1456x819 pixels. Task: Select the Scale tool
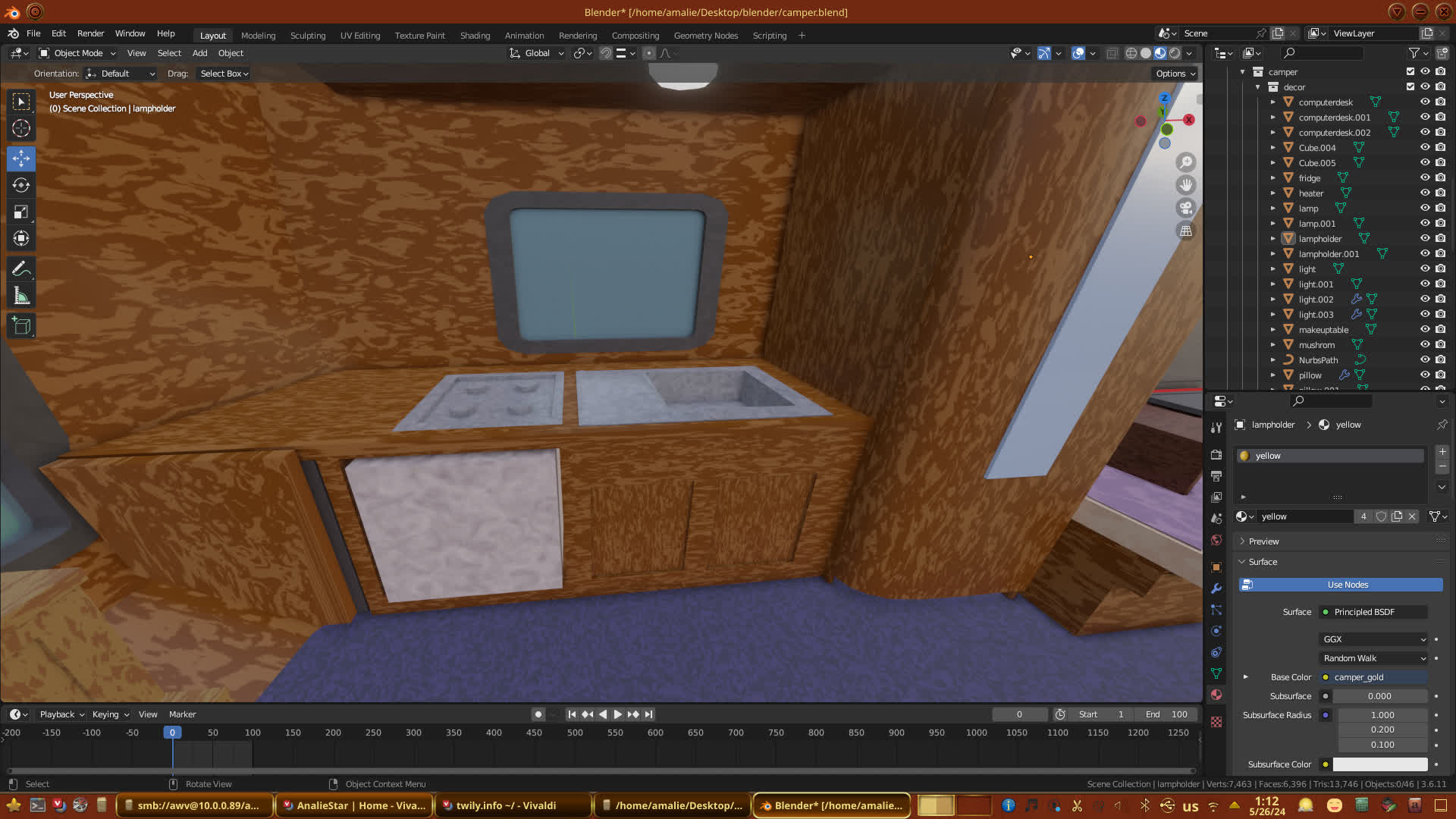point(21,212)
